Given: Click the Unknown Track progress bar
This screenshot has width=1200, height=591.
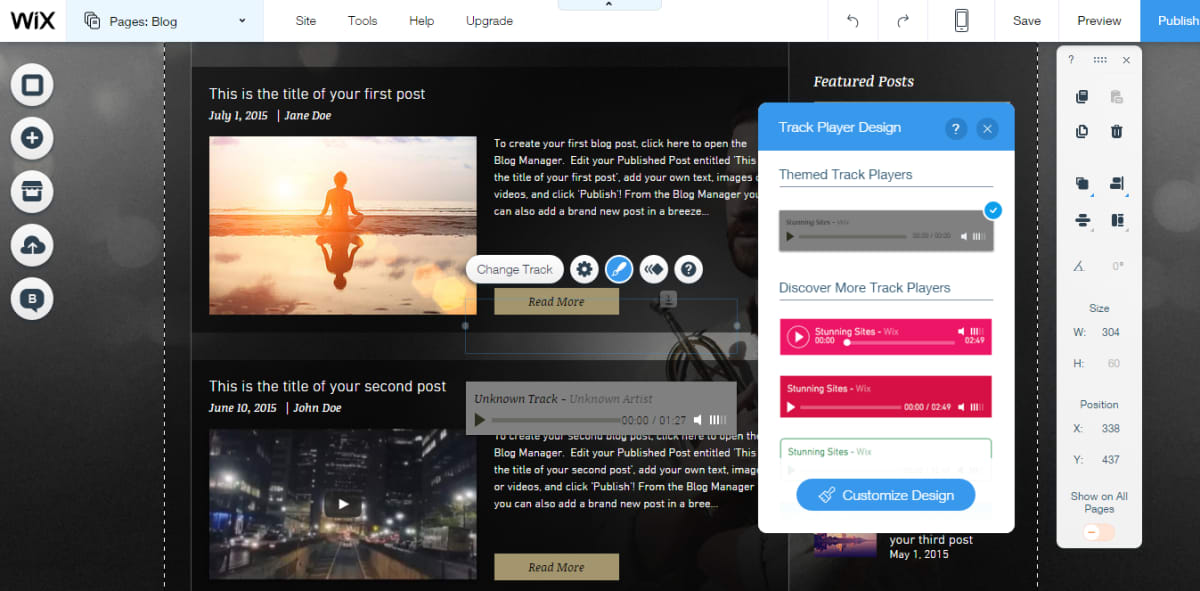Looking at the screenshot, I should 557,420.
